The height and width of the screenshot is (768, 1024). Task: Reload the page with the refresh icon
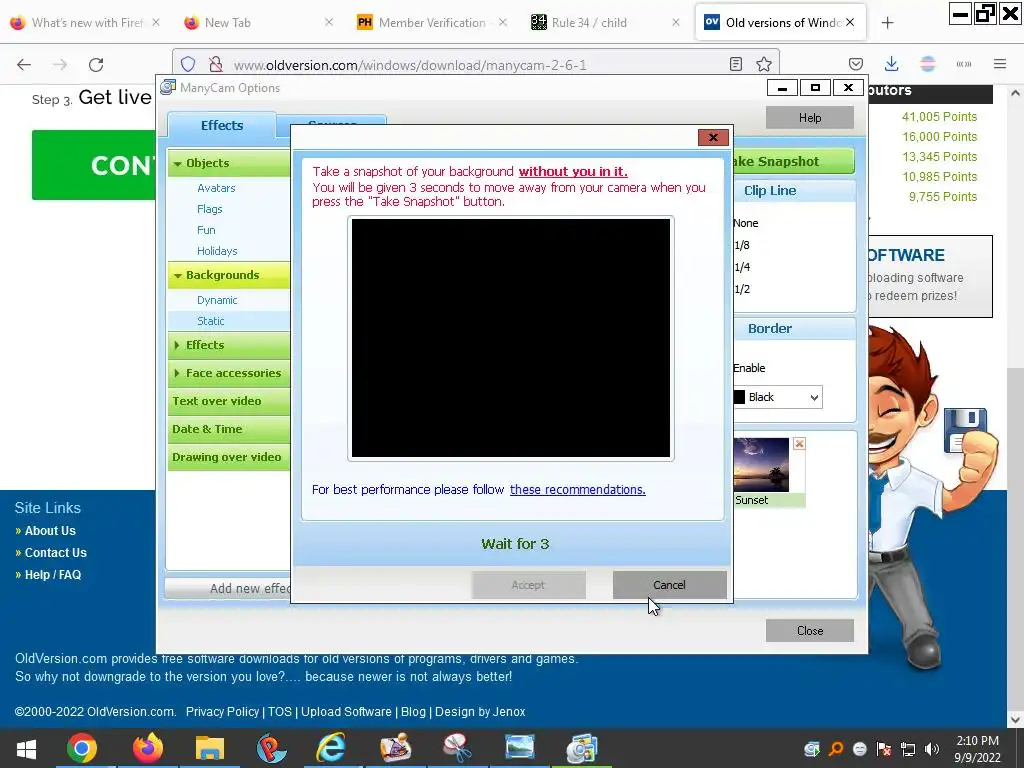96,64
